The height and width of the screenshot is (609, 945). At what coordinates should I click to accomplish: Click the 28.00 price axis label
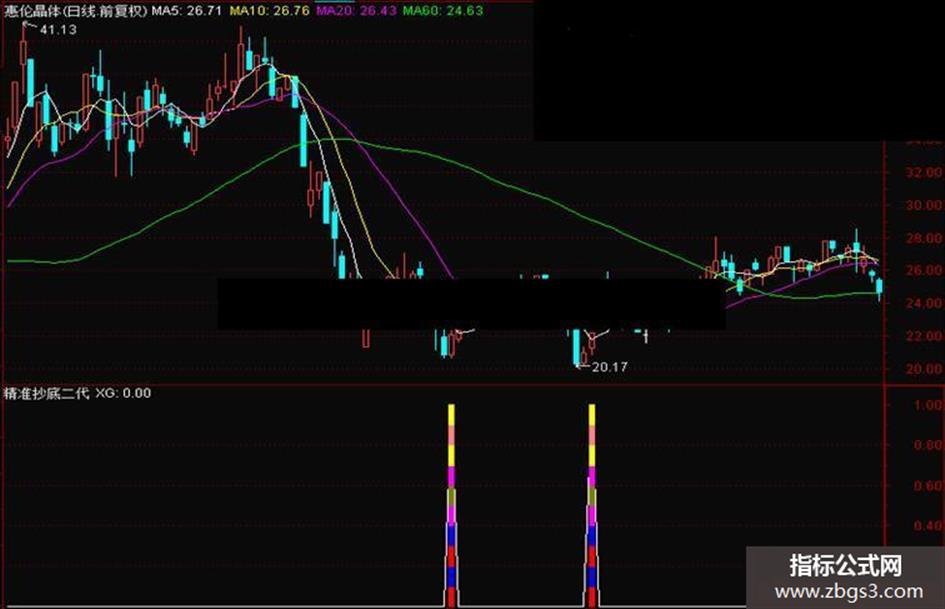click(924, 238)
